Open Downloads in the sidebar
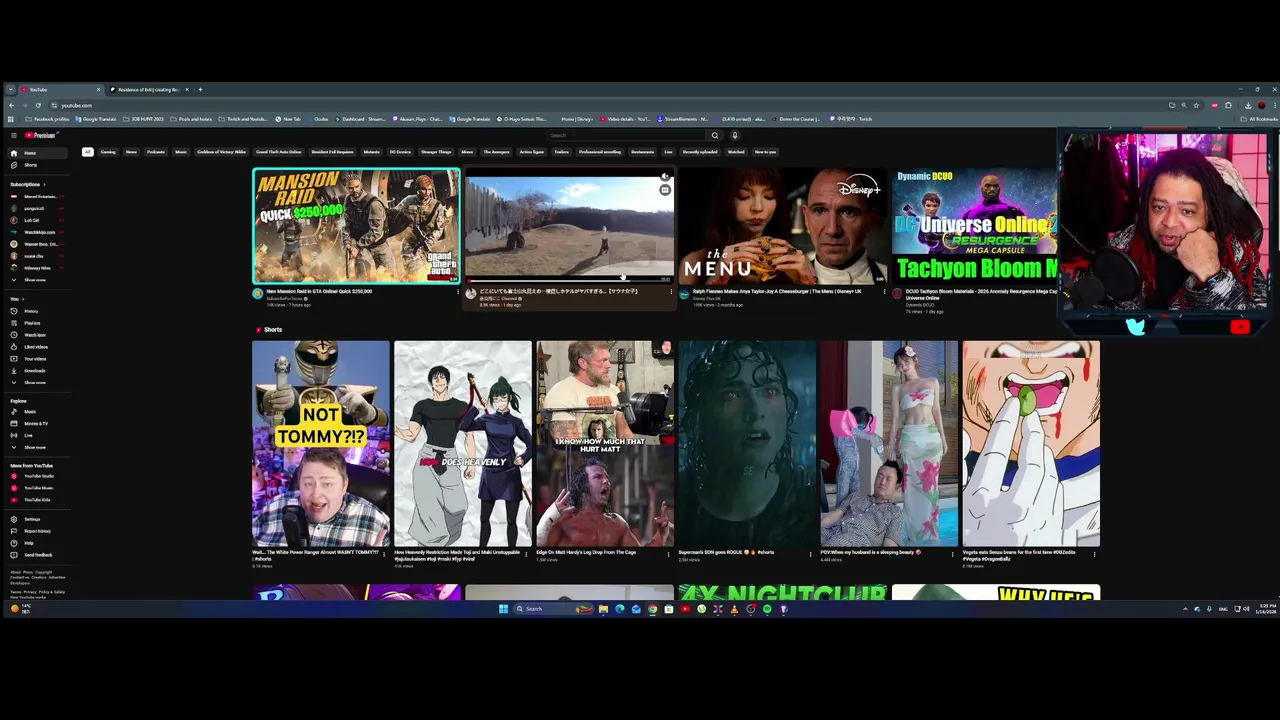Image resolution: width=1280 pixels, height=720 pixels. tap(36, 371)
